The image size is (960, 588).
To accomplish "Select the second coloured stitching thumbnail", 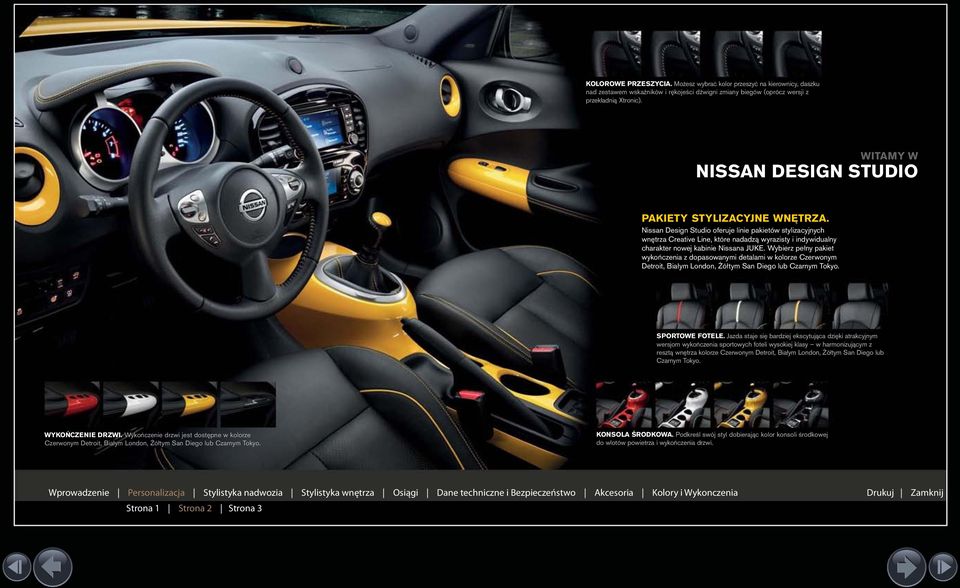I will coord(677,54).
